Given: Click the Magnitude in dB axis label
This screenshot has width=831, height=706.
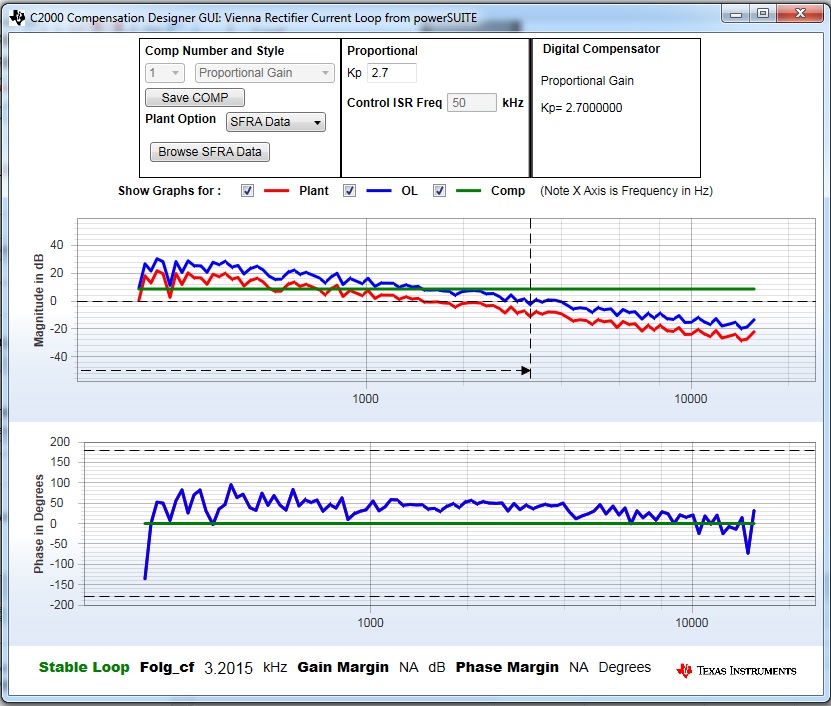Looking at the screenshot, I should coord(39,301).
